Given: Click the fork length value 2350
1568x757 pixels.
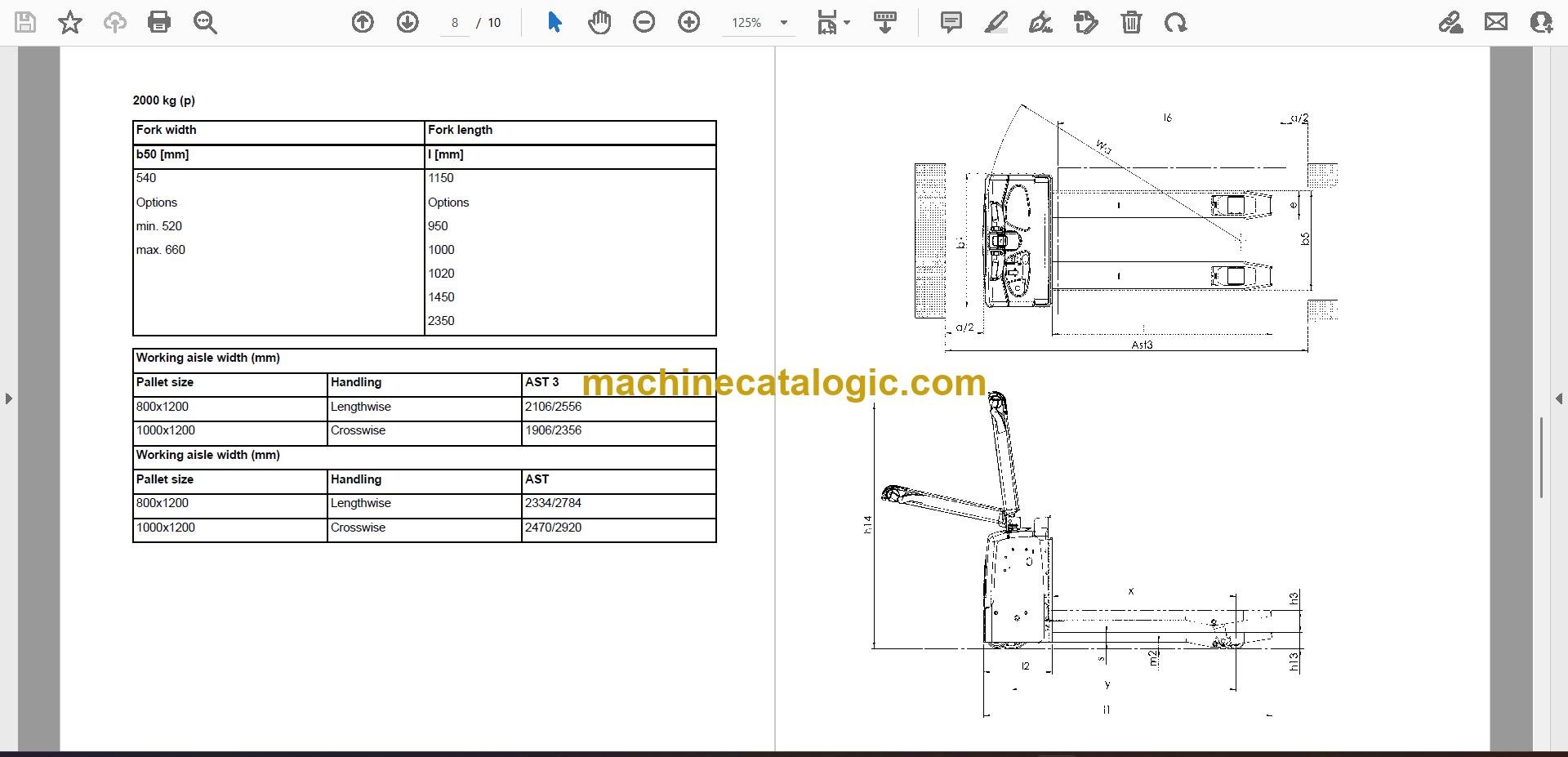Looking at the screenshot, I should (441, 321).
